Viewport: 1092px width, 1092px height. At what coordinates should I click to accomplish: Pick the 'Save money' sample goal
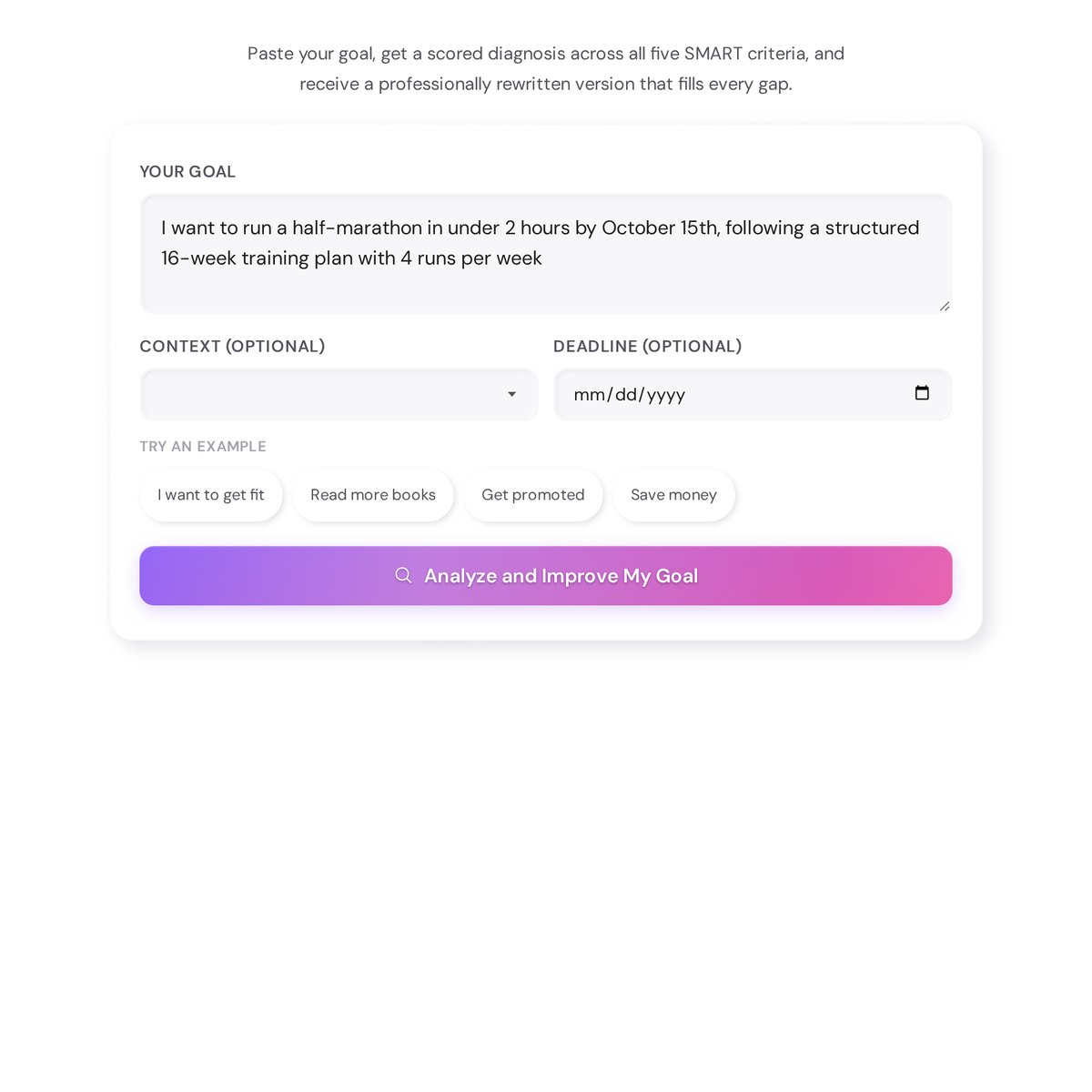673,494
